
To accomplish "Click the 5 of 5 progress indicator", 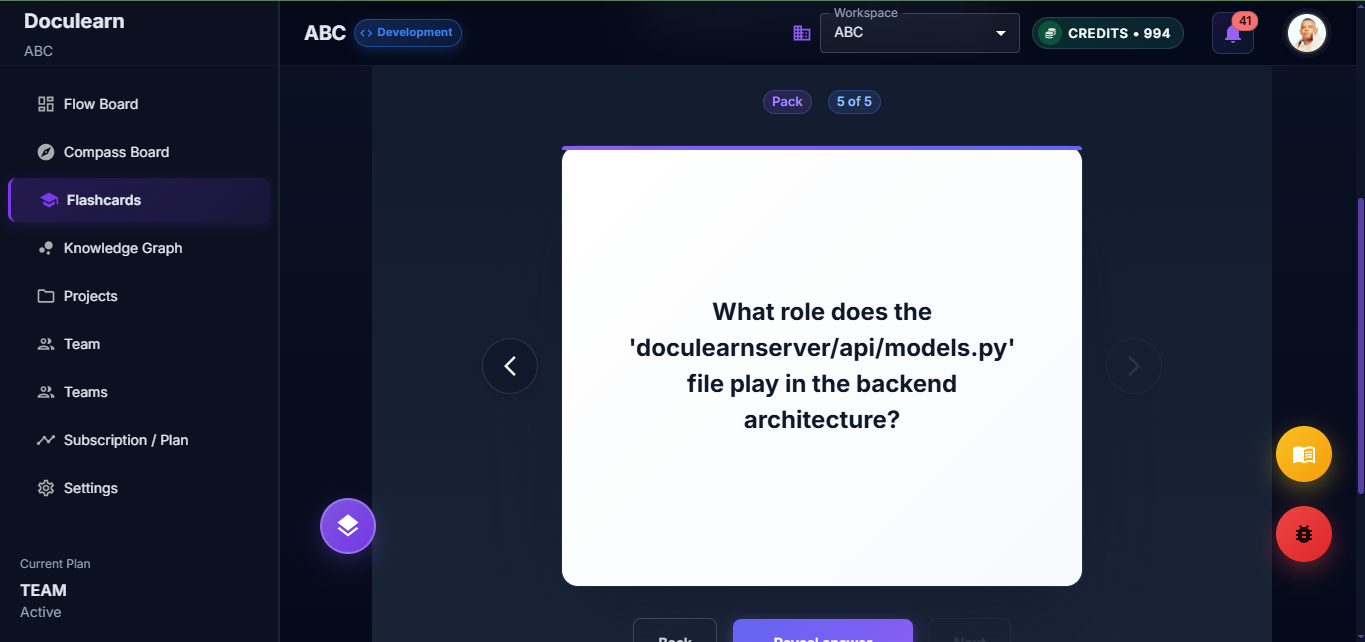I will click(854, 101).
